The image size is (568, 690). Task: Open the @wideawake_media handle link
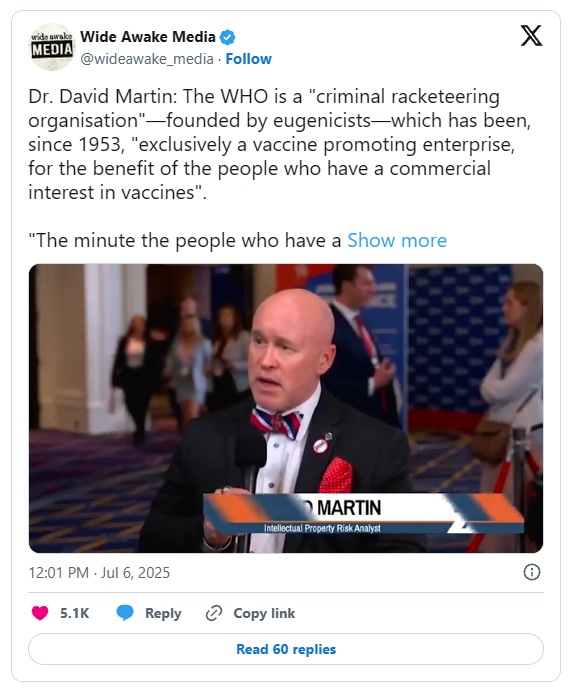pos(147,59)
